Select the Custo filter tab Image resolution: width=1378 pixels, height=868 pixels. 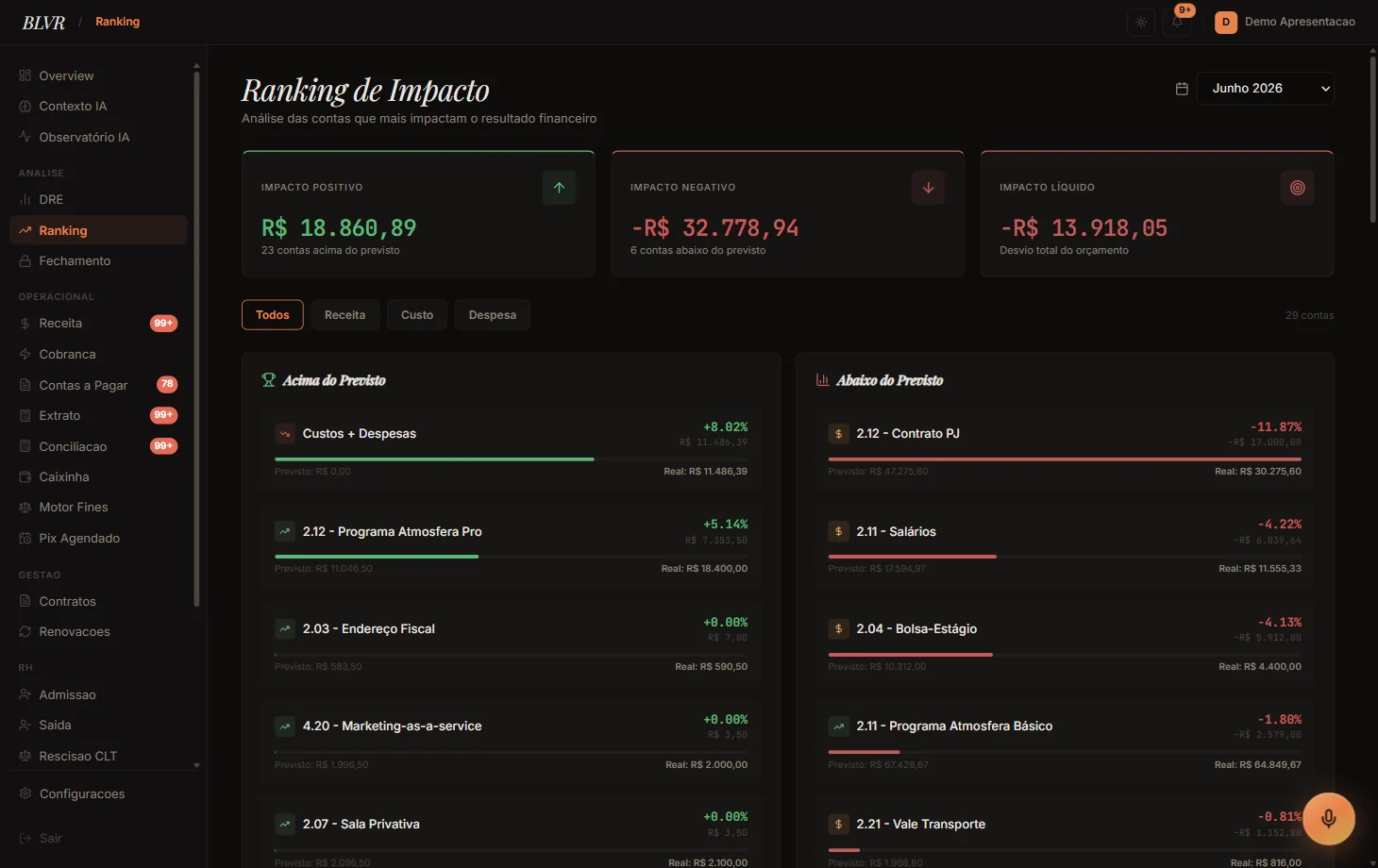coord(417,315)
